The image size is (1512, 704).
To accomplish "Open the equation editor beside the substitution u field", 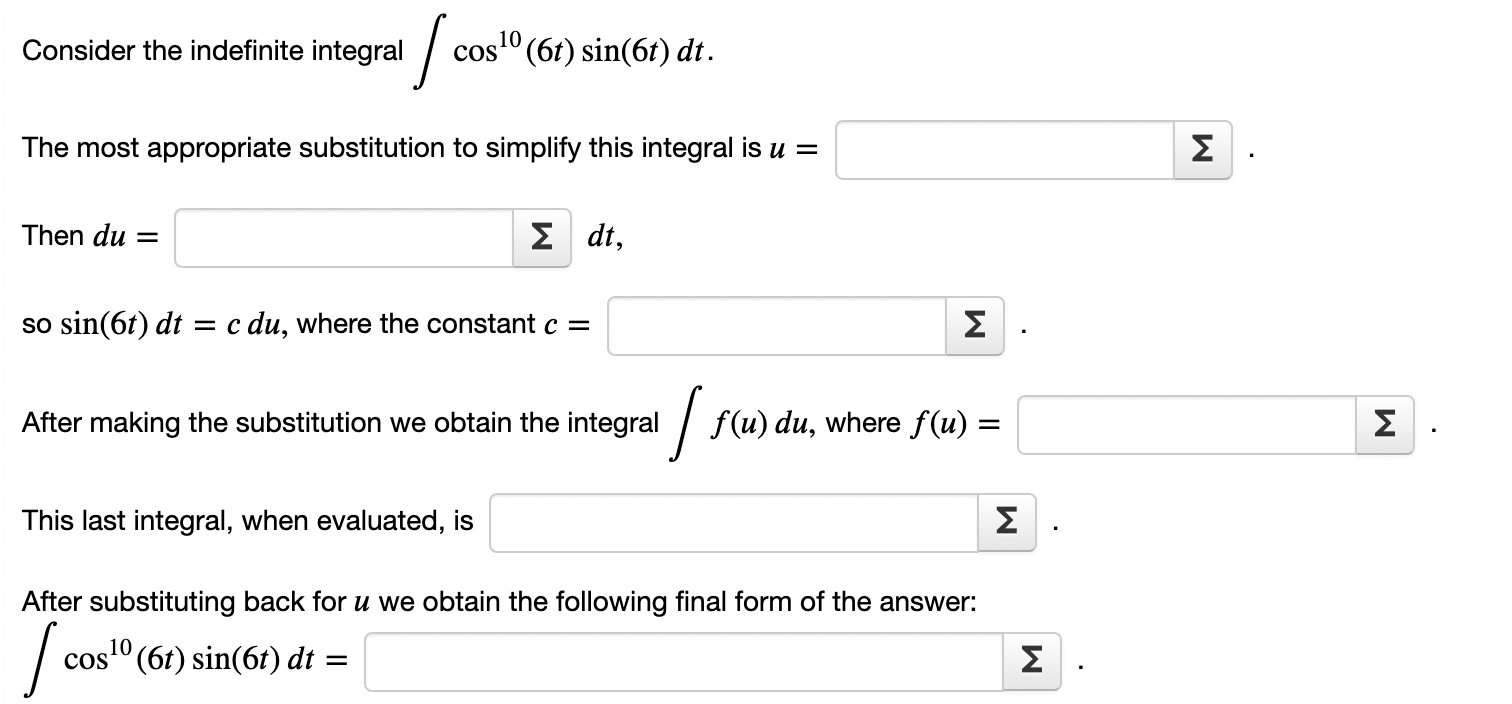I will point(1202,149).
